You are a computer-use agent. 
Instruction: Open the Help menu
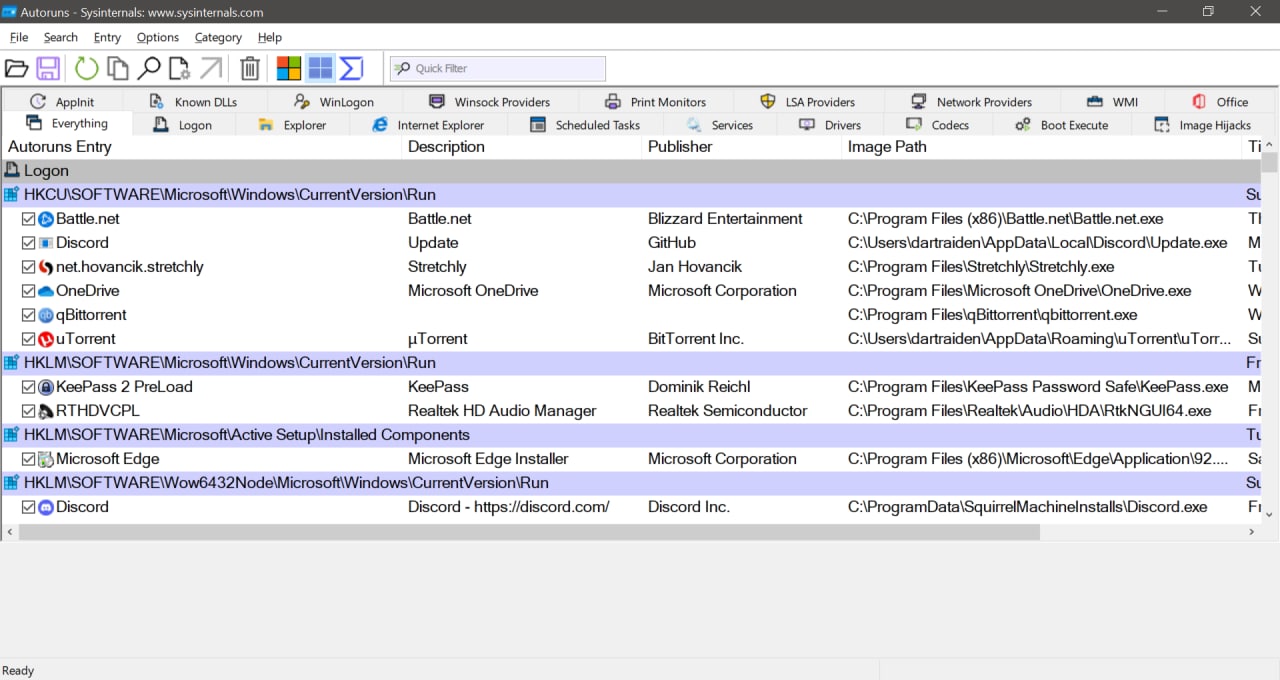pos(270,37)
